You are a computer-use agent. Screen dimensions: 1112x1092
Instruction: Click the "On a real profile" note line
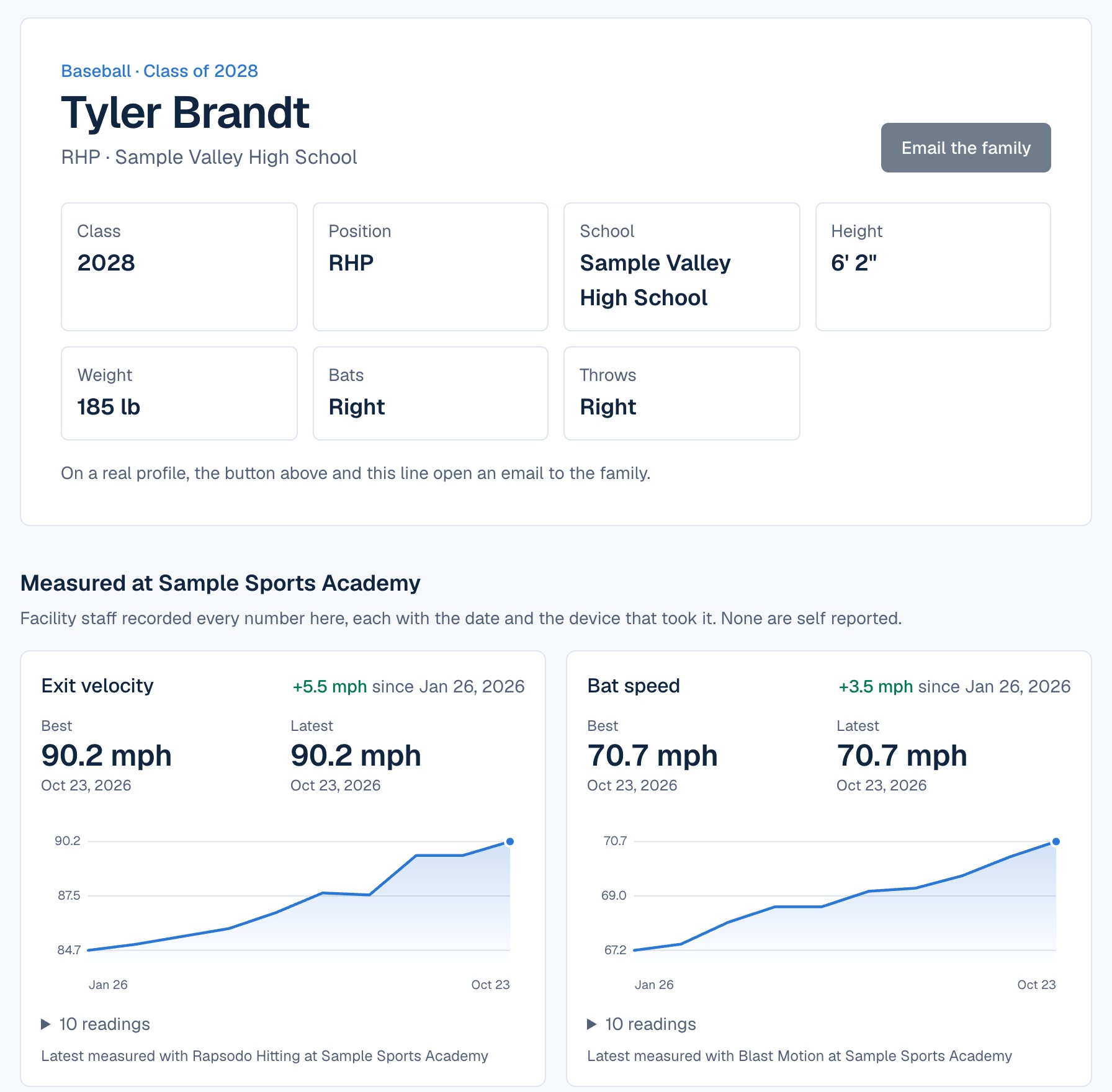click(x=356, y=473)
